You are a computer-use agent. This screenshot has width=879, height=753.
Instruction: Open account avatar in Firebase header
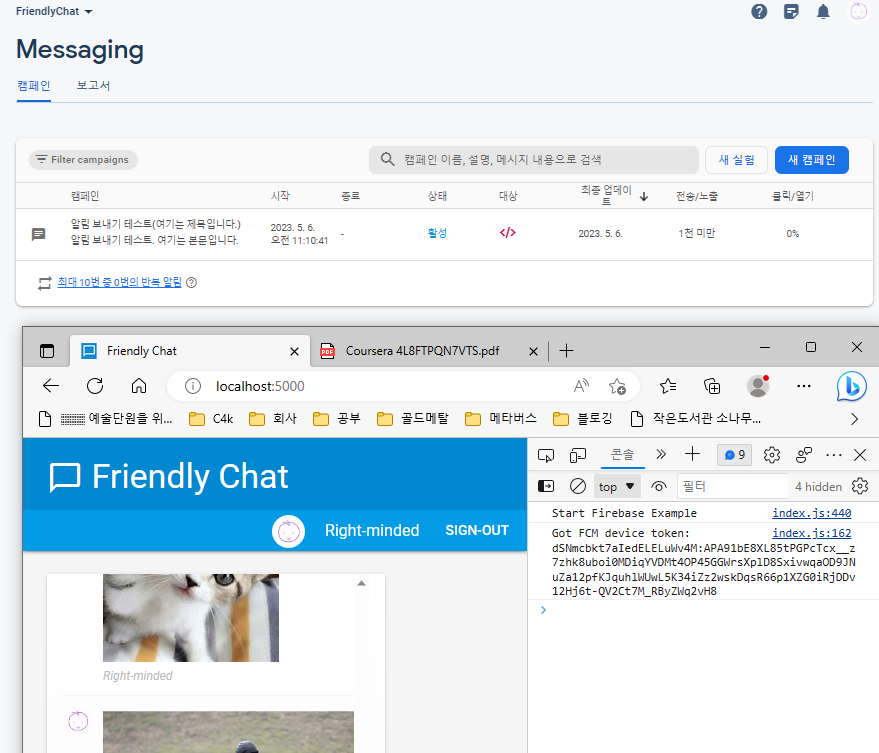(x=858, y=11)
